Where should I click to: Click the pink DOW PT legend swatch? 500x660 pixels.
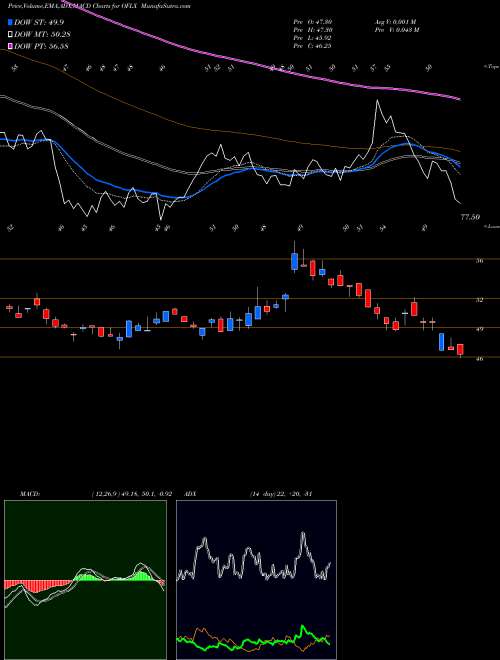(x=10, y=46)
